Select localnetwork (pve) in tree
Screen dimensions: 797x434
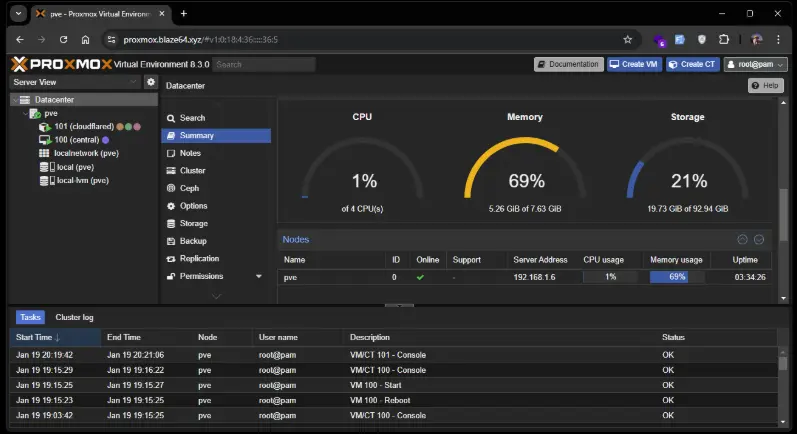[86, 153]
